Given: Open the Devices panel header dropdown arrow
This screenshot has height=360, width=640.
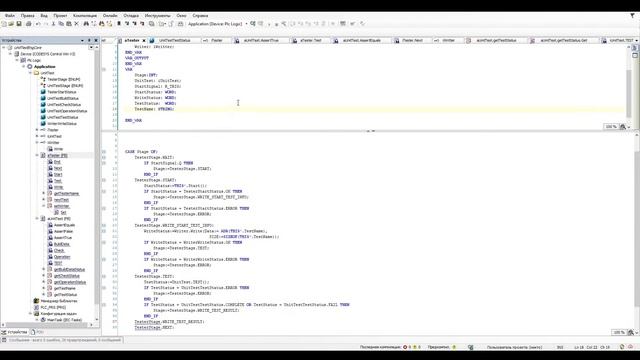Looking at the screenshot, I should click(x=82, y=40).
